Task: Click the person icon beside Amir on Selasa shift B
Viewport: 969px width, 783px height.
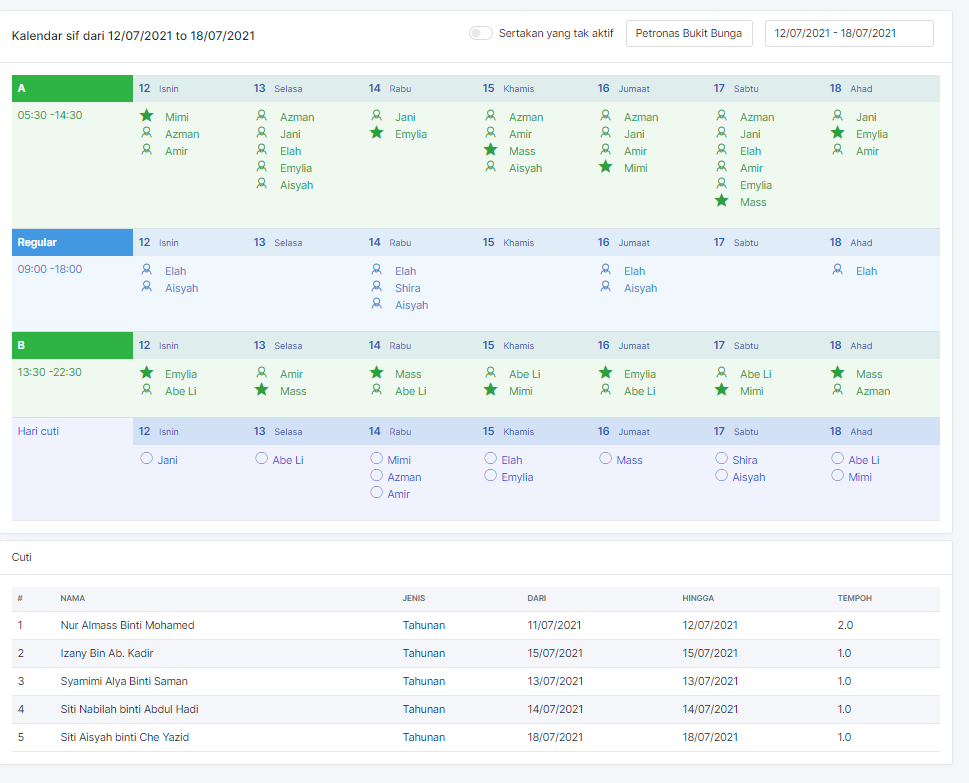Action: pyautogui.click(x=261, y=373)
